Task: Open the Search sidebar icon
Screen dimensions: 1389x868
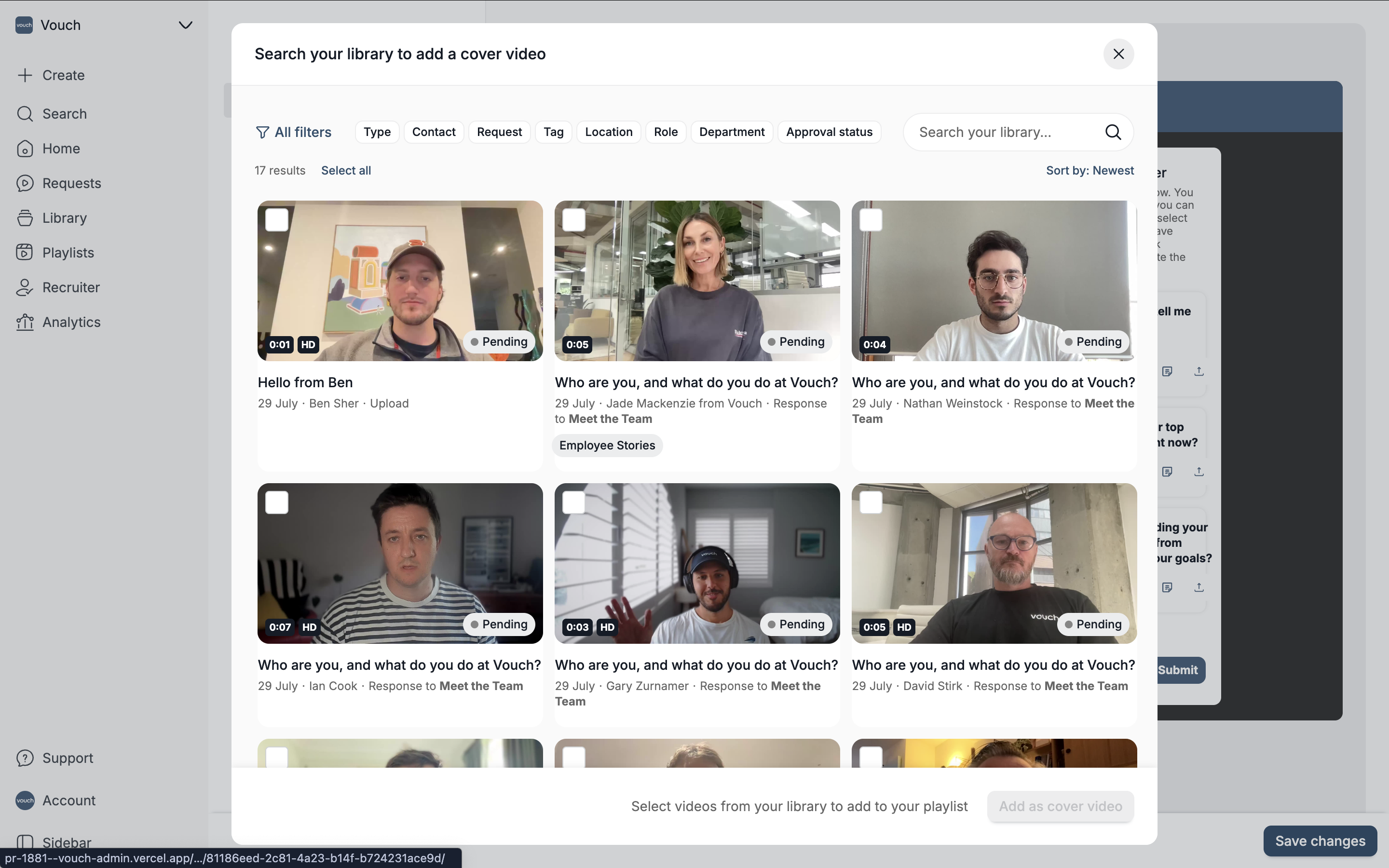Action: (25, 114)
